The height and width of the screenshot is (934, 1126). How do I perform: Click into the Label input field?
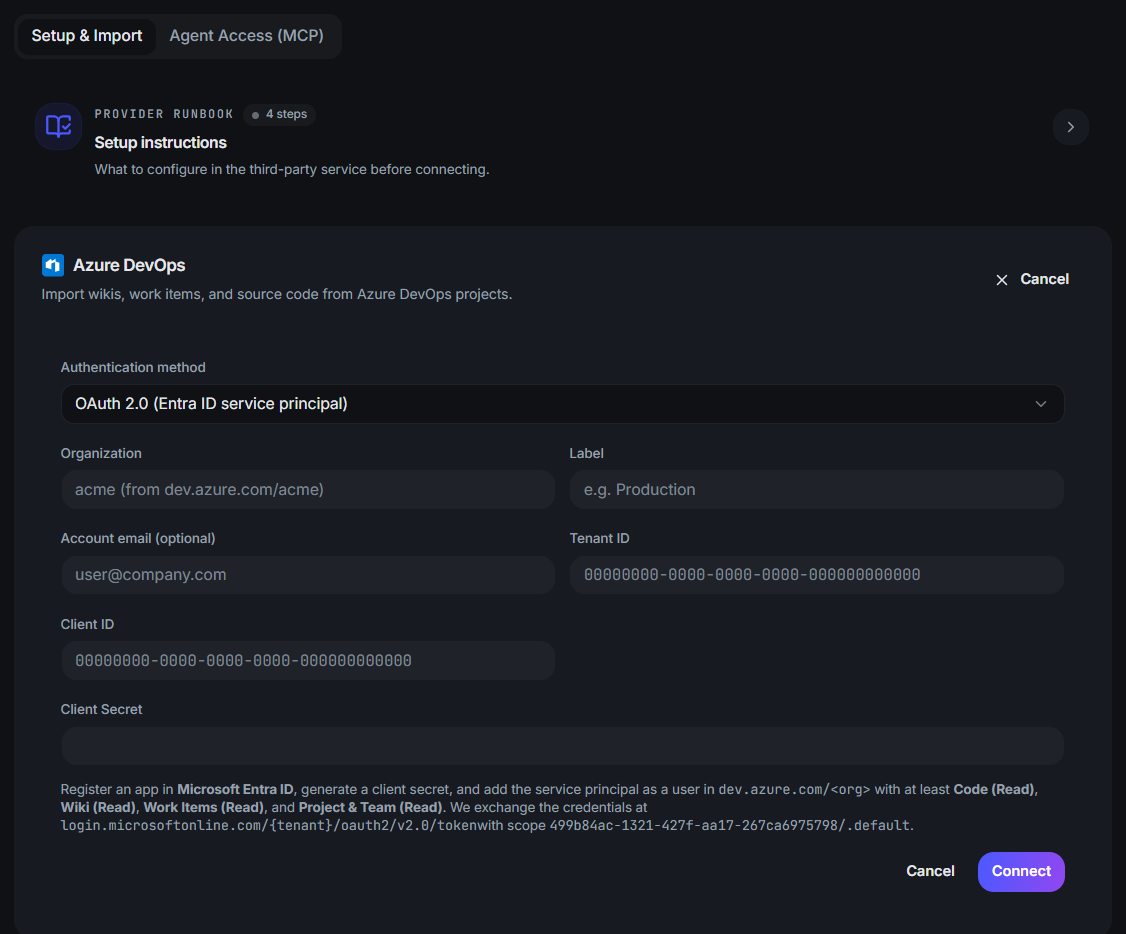pos(816,490)
